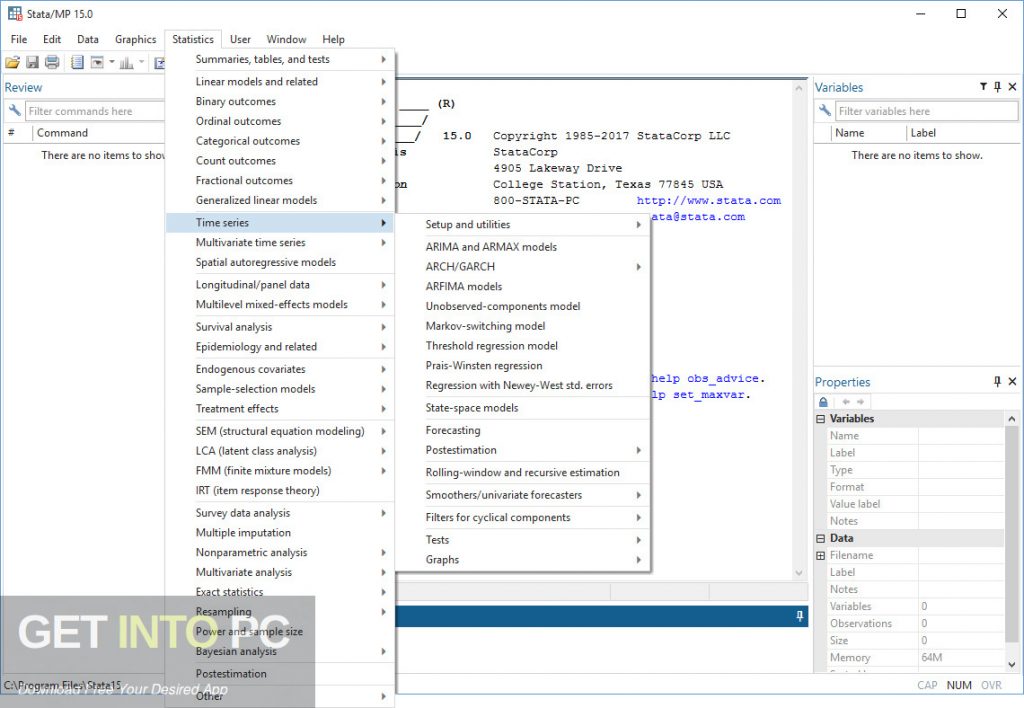
Task: Open the Log notebook toolbar icon
Action: tap(77, 63)
